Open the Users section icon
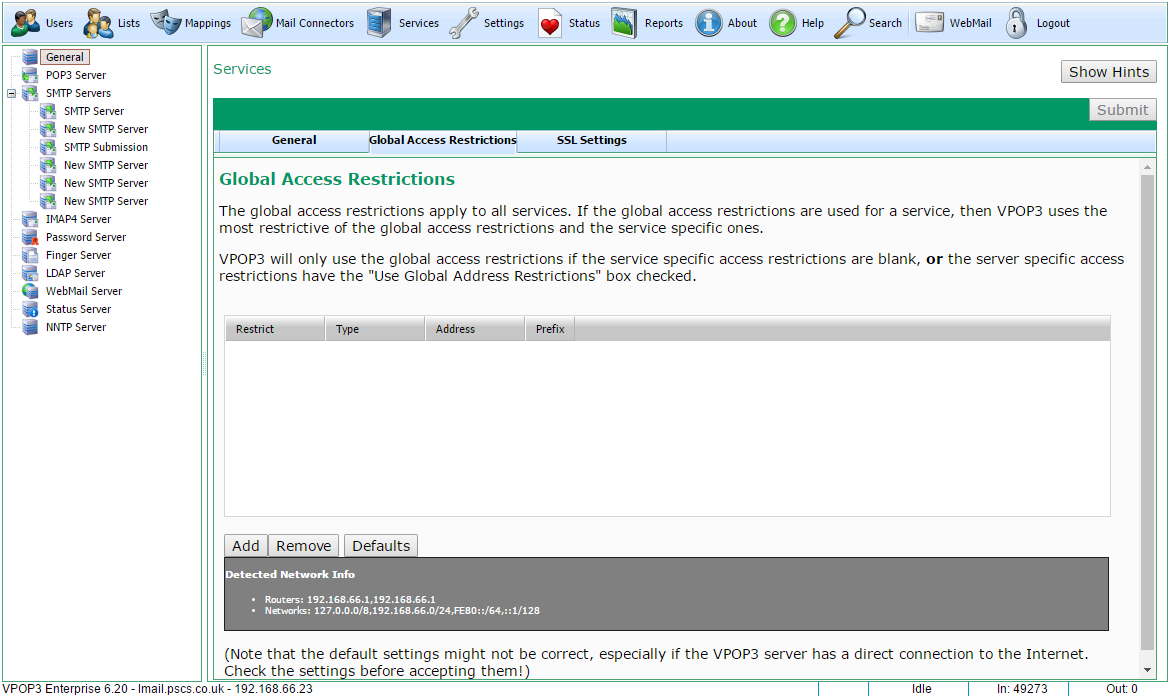1170x697 pixels. (25, 23)
